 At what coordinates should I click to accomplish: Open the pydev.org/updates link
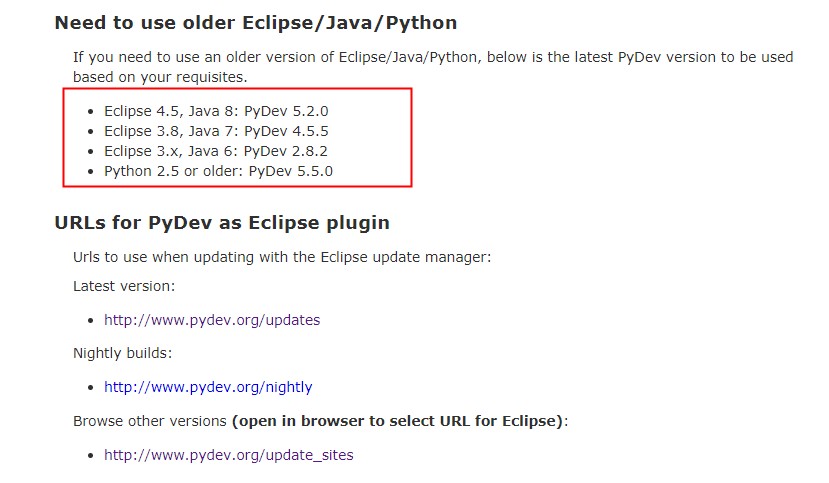pyautogui.click(x=212, y=321)
